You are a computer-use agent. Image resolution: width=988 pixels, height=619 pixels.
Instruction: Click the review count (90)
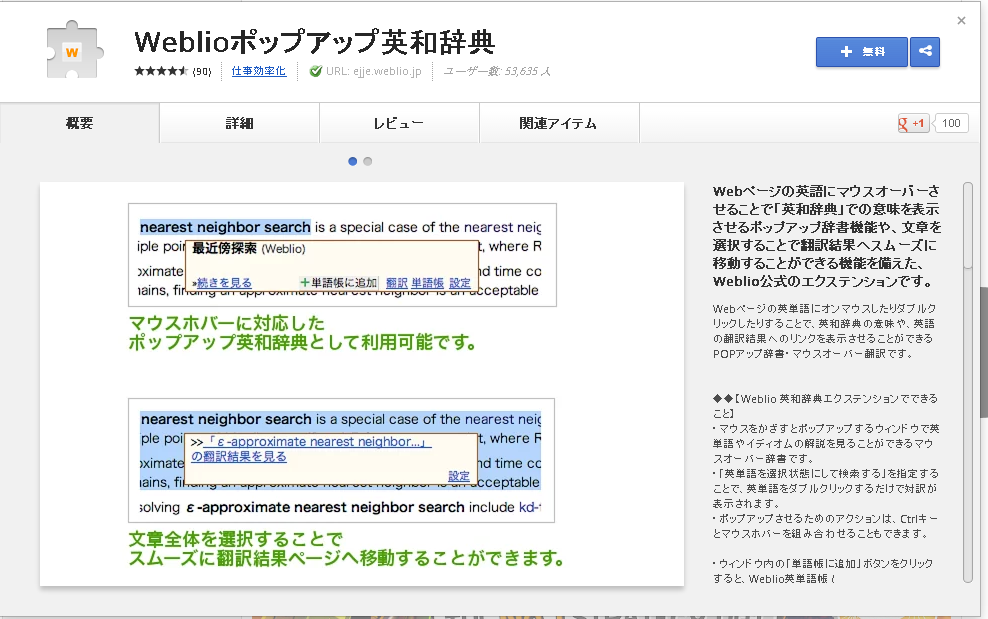pos(202,71)
